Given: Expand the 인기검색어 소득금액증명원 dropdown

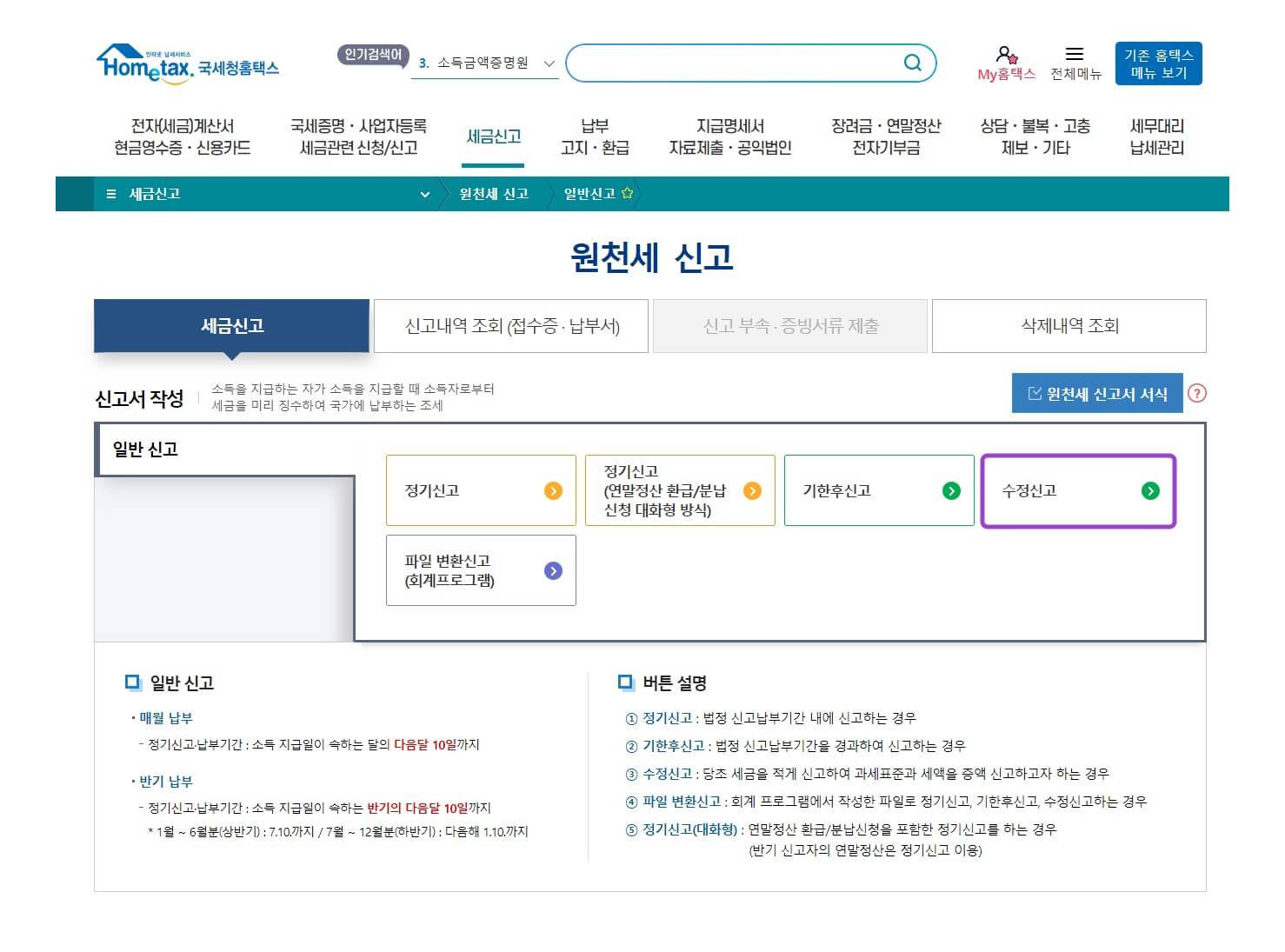Looking at the screenshot, I should pos(549,63).
